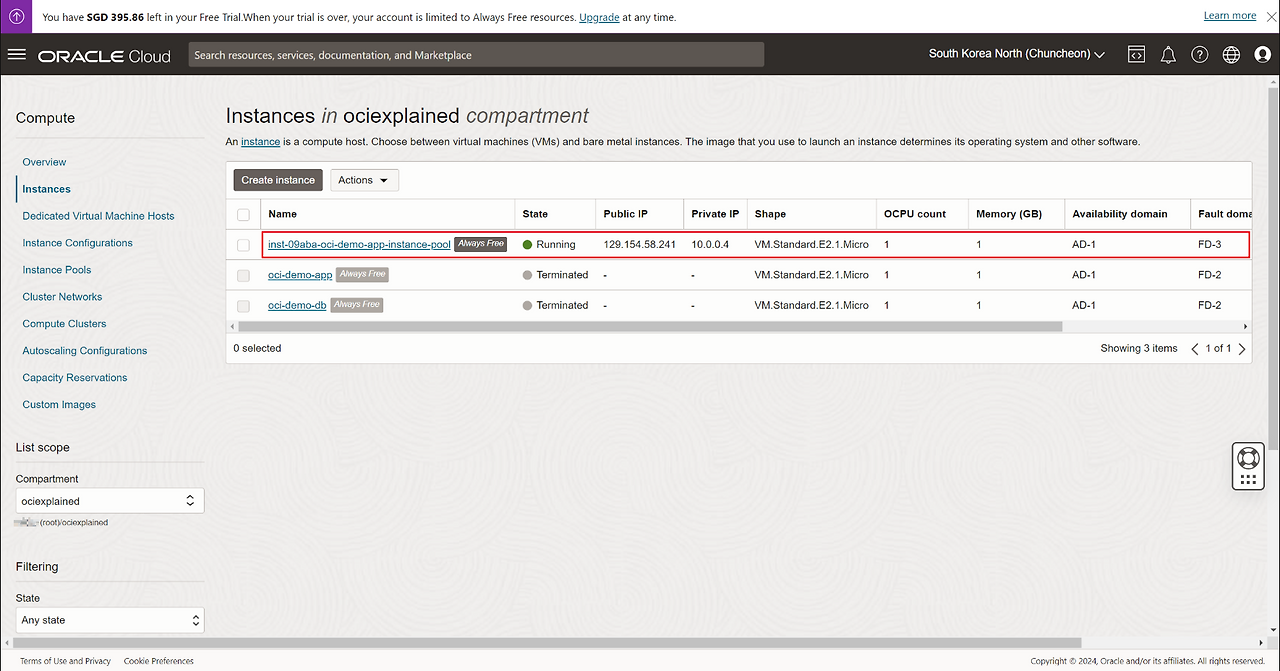This screenshot has width=1280, height=671.
Task: Open the Compartment selector dropdown
Action: click(x=110, y=501)
